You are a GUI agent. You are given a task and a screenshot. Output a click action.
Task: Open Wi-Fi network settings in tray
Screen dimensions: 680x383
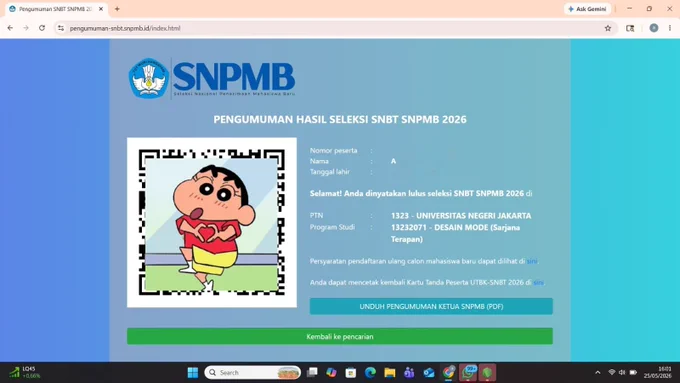(611, 373)
